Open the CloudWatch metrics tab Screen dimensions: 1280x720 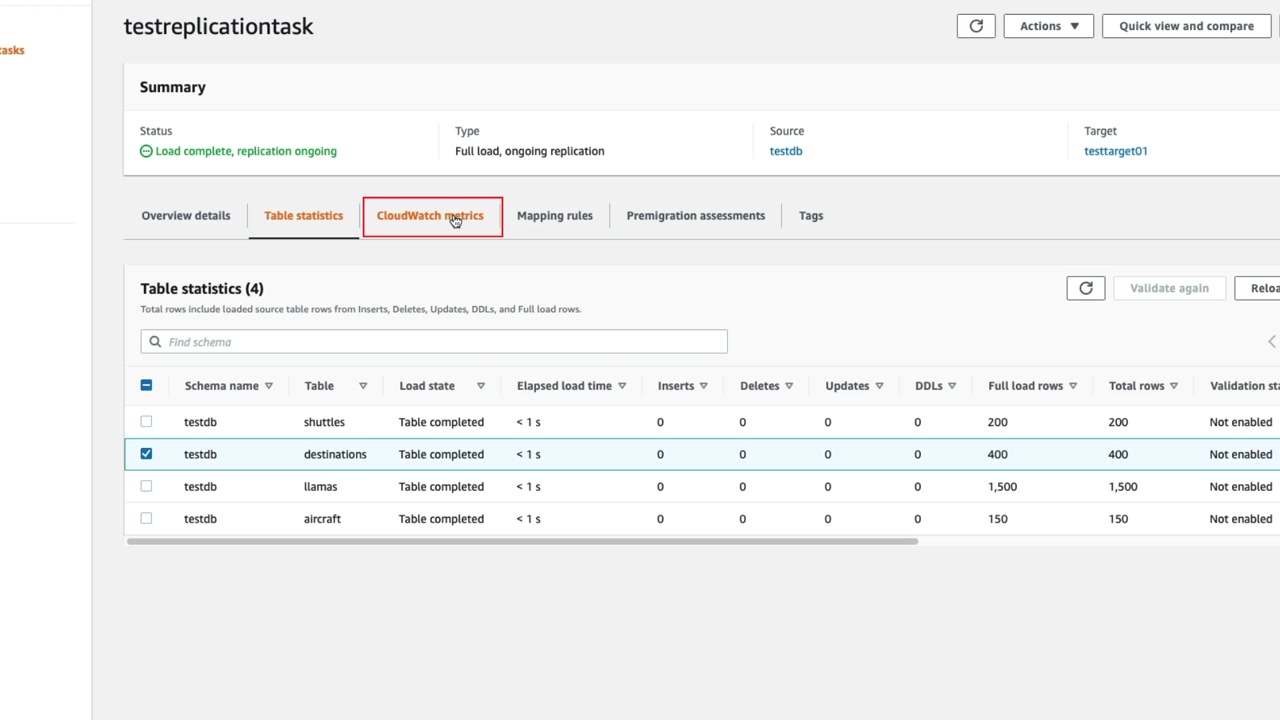pos(430,216)
